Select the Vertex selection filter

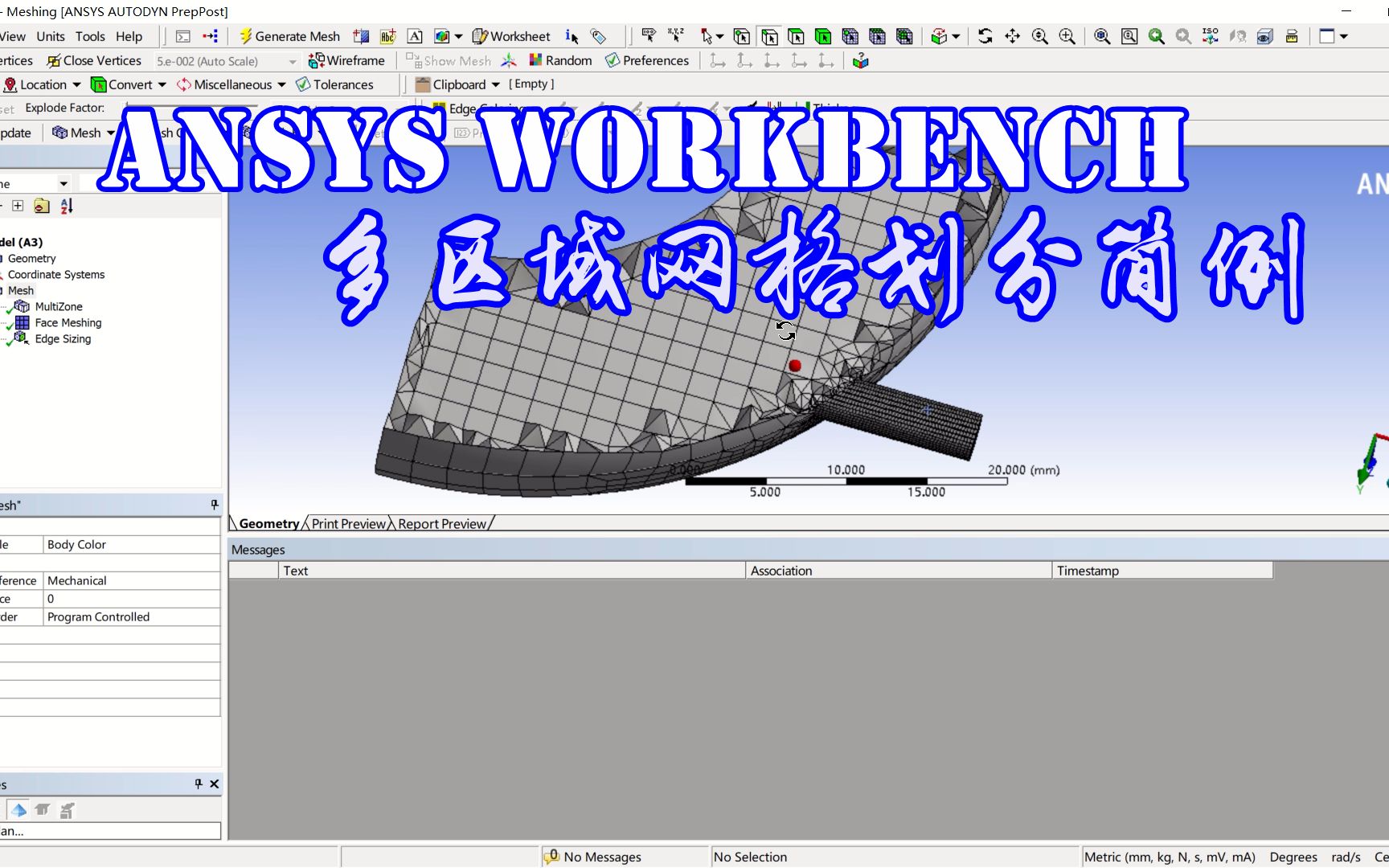coord(742,36)
